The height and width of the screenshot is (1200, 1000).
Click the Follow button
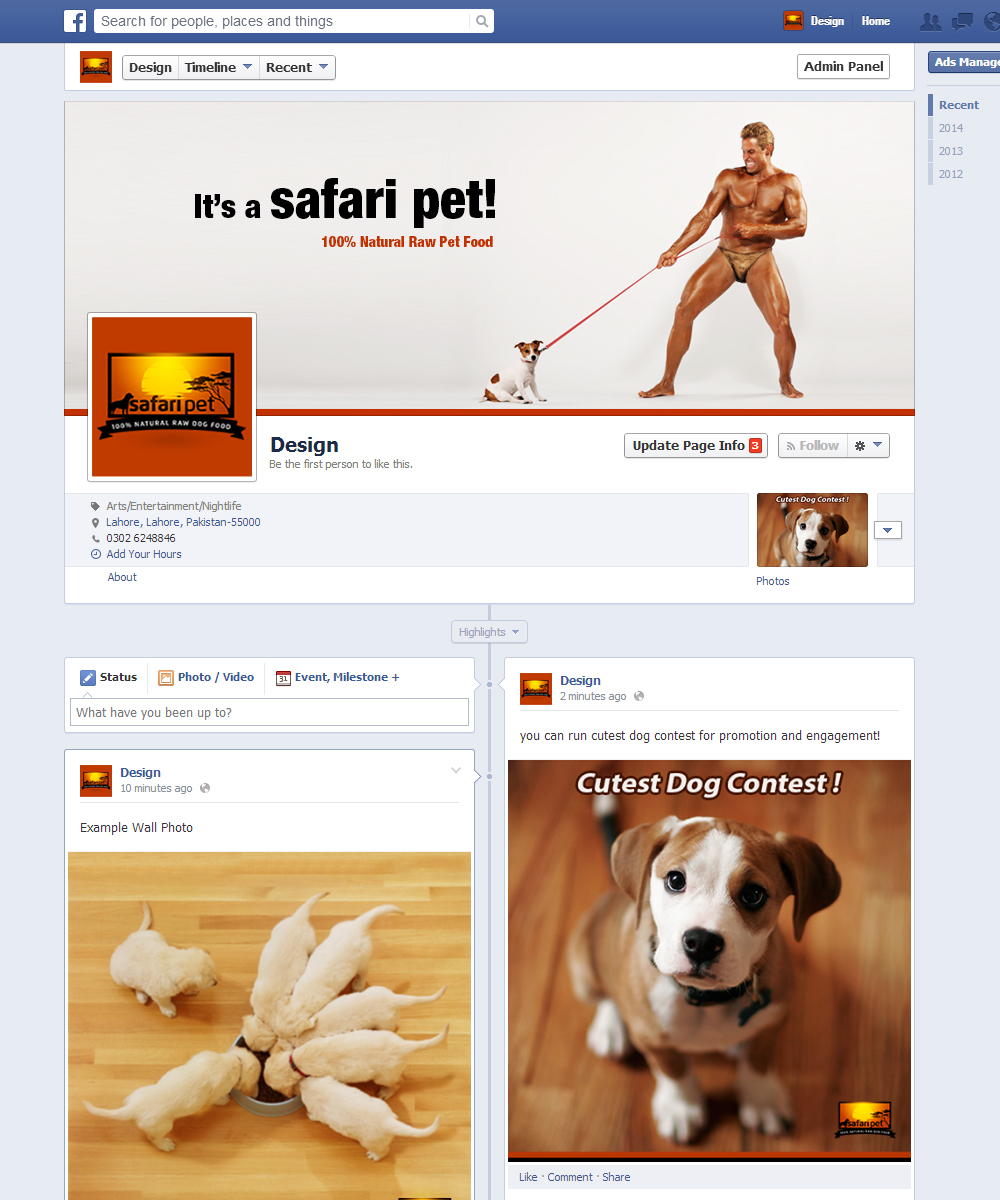point(812,446)
